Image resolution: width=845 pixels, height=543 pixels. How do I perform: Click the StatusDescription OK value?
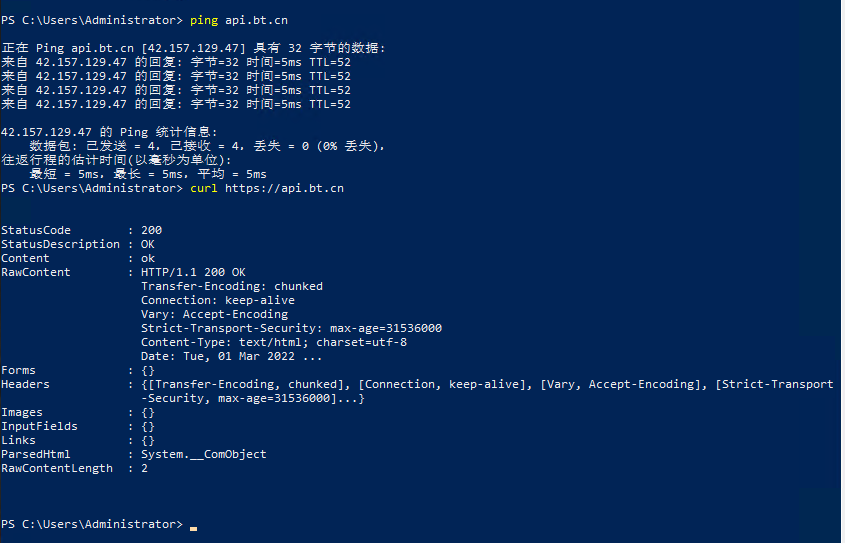(x=148, y=244)
